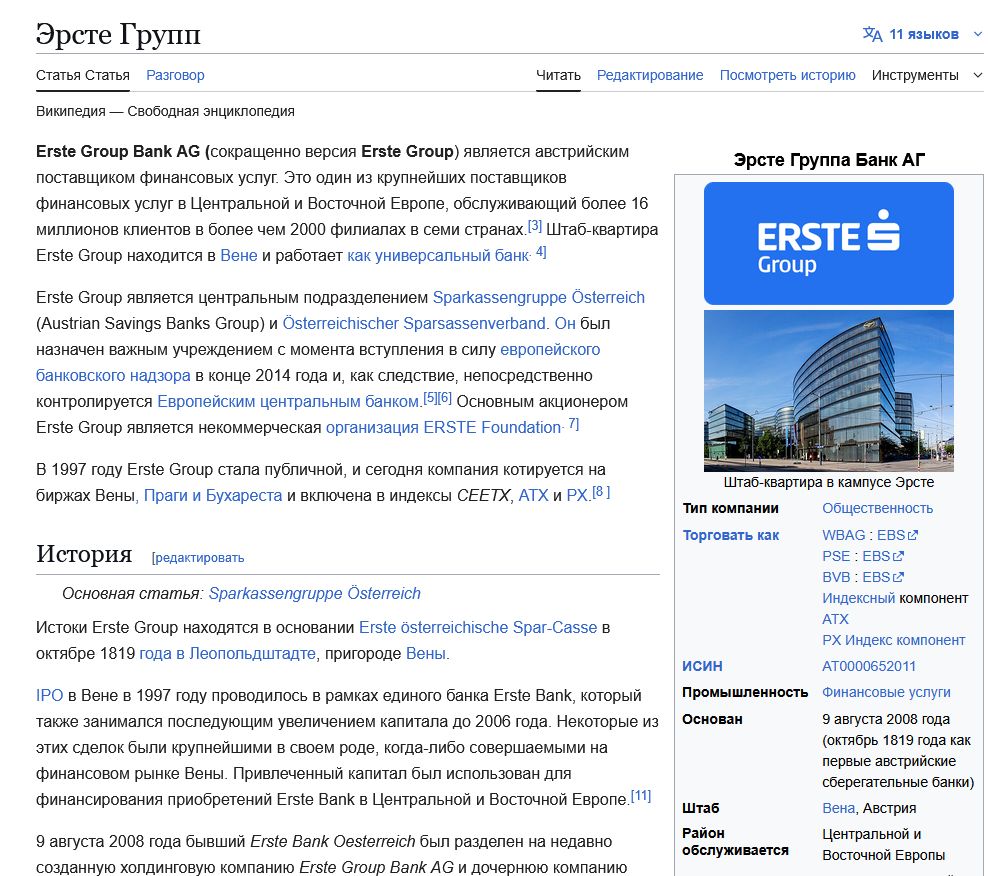Open the PSE EBS external link
The width and height of the screenshot is (988, 876).
pos(883,556)
